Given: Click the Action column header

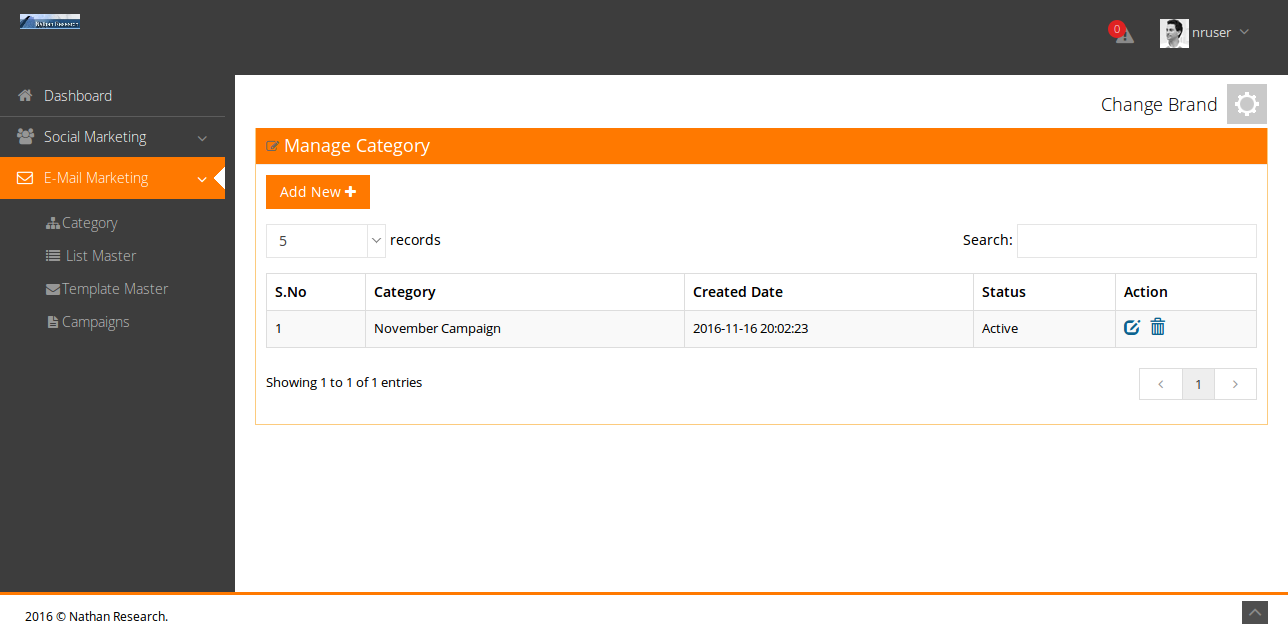Looking at the screenshot, I should [x=1186, y=292].
